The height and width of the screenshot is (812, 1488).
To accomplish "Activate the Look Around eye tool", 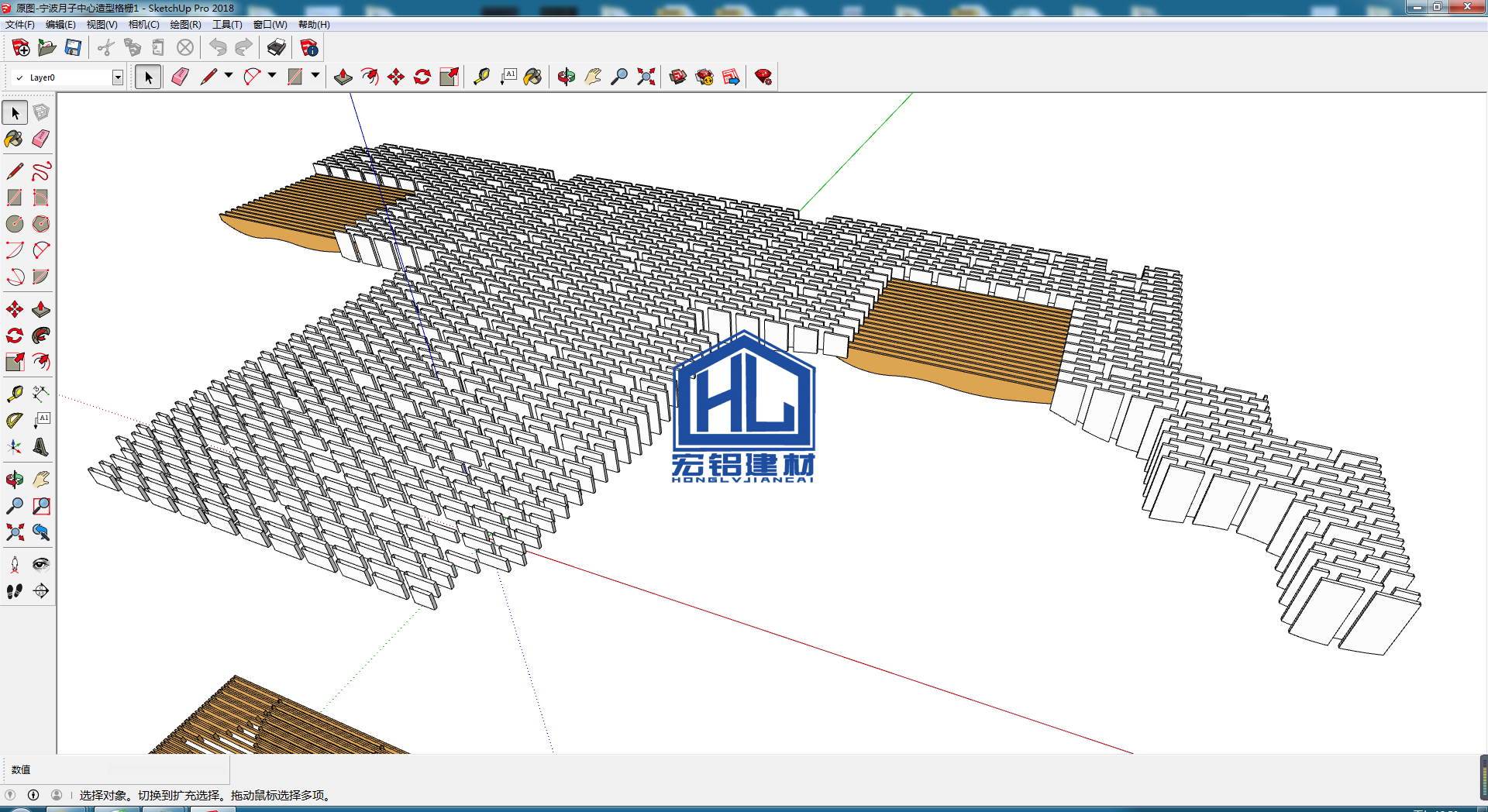I will point(41,565).
